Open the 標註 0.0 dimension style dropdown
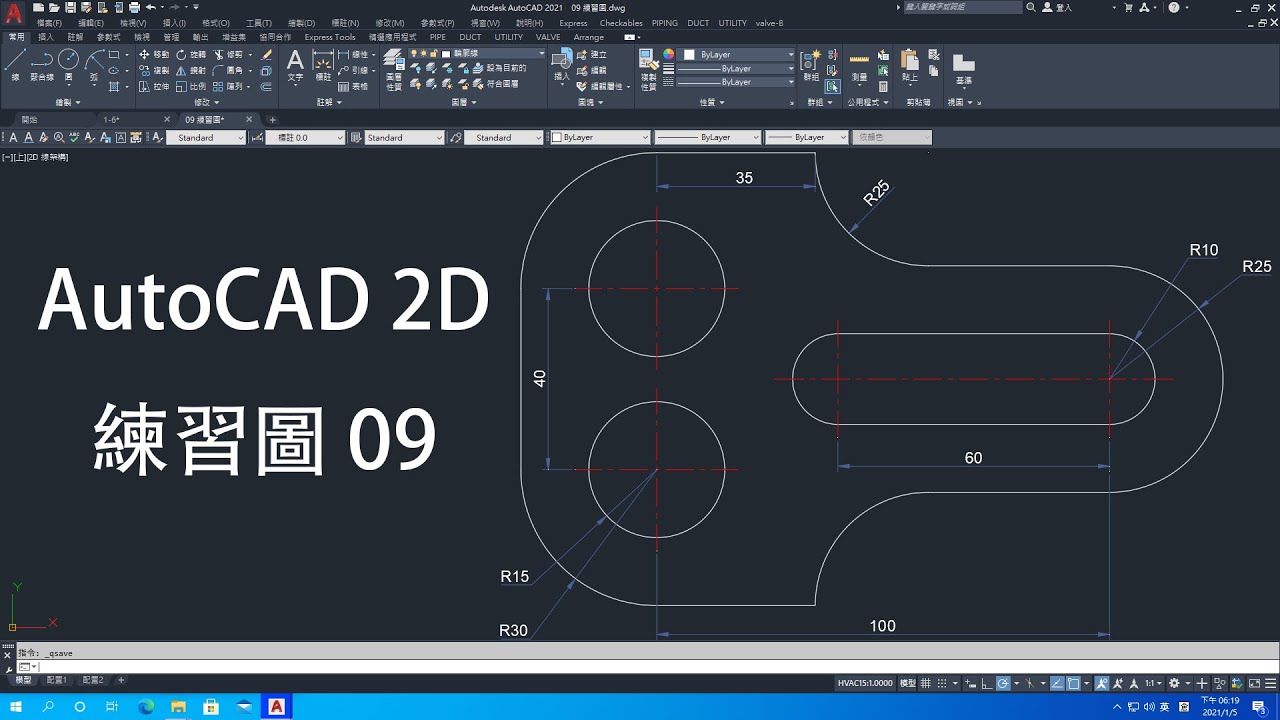Viewport: 1280px width, 720px height. click(305, 138)
